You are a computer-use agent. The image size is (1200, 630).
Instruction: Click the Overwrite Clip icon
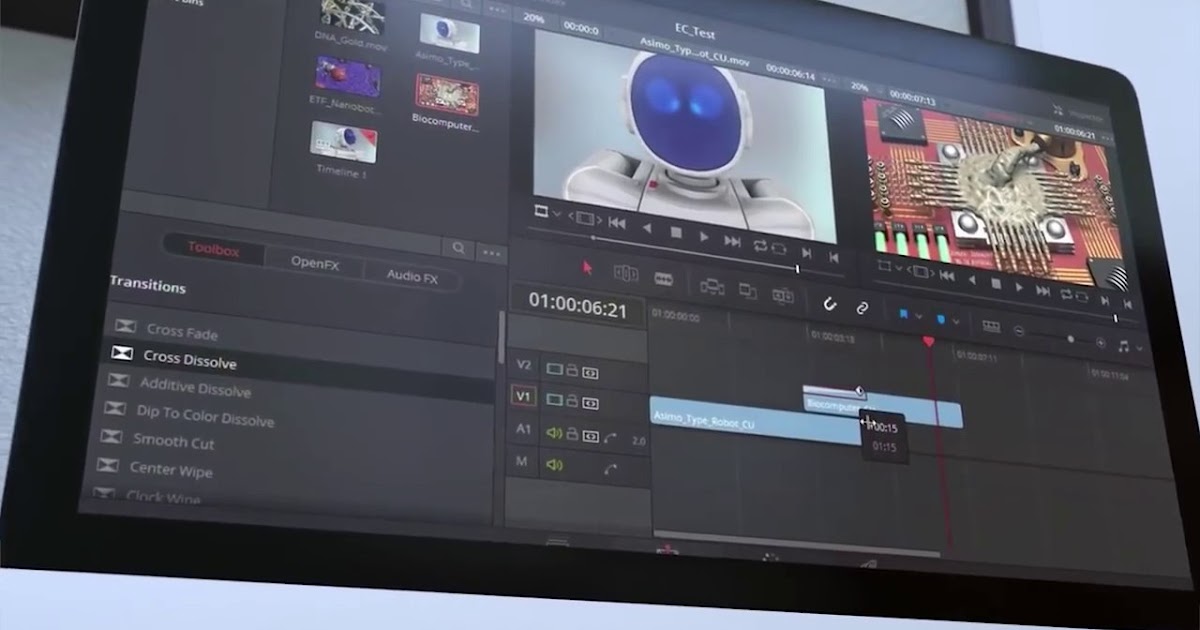(x=747, y=289)
